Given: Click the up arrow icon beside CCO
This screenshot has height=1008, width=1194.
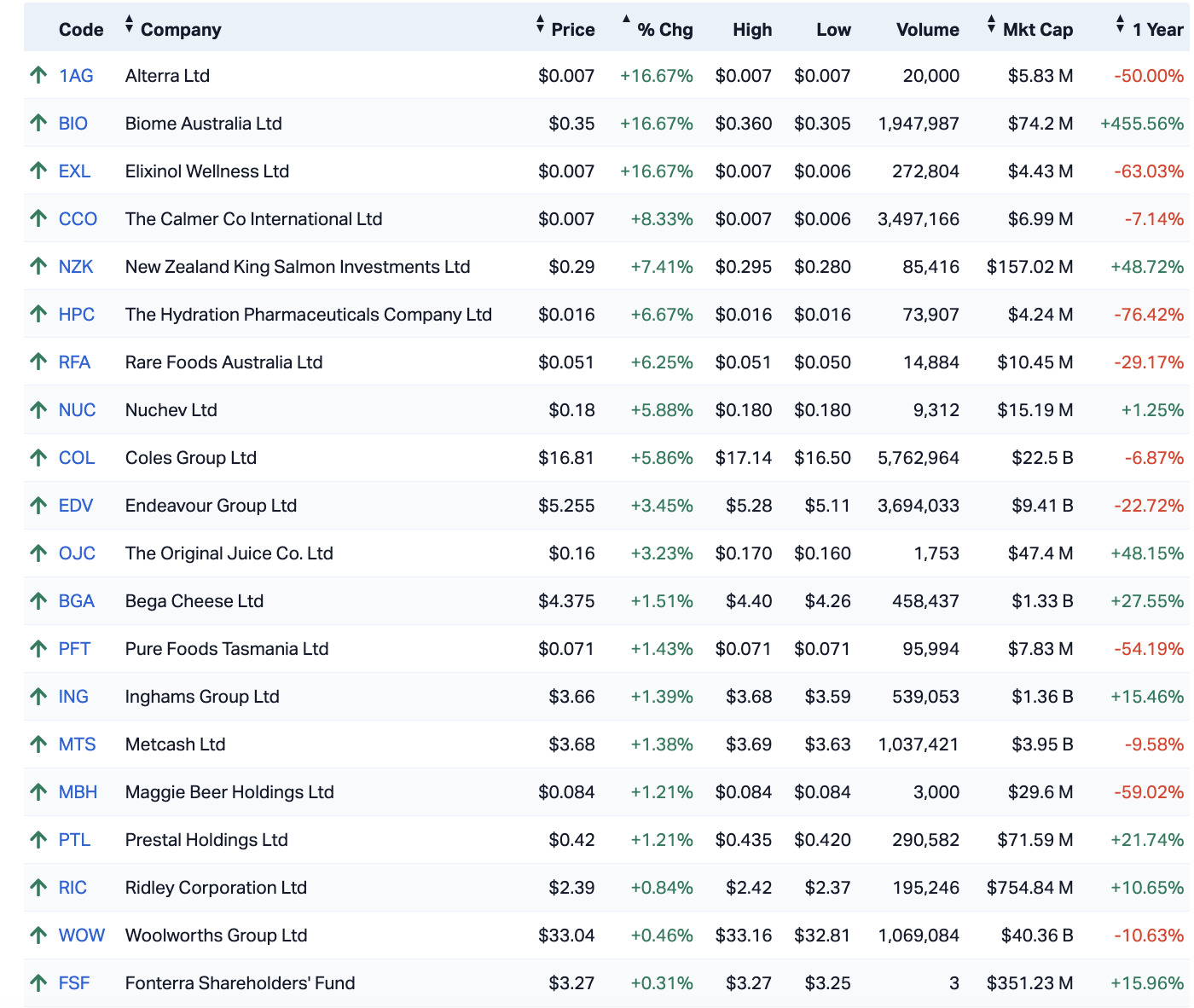Looking at the screenshot, I should (x=38, y=218).
